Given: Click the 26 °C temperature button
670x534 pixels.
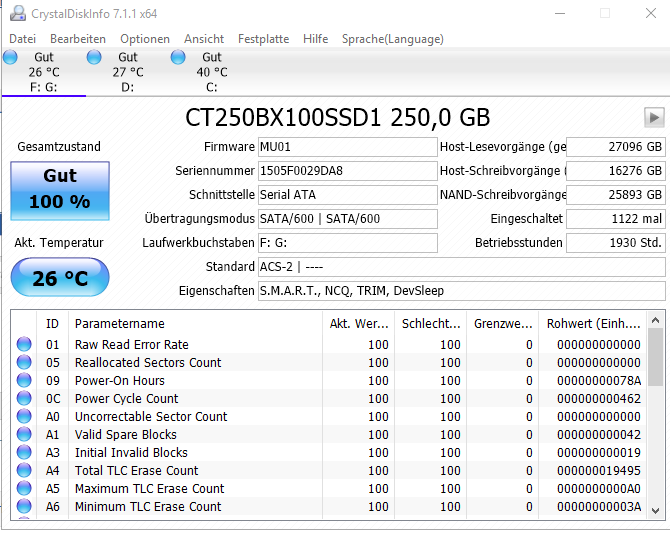Looking at the screenshot, I should (60, 277).
